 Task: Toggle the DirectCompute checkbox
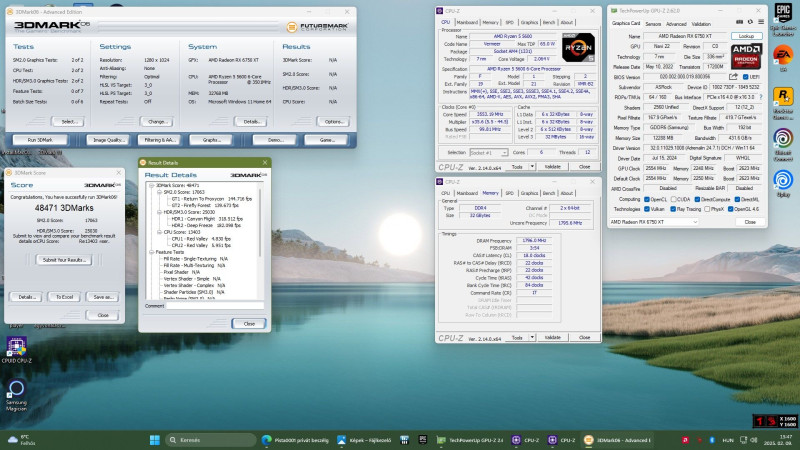click(697, 199)
